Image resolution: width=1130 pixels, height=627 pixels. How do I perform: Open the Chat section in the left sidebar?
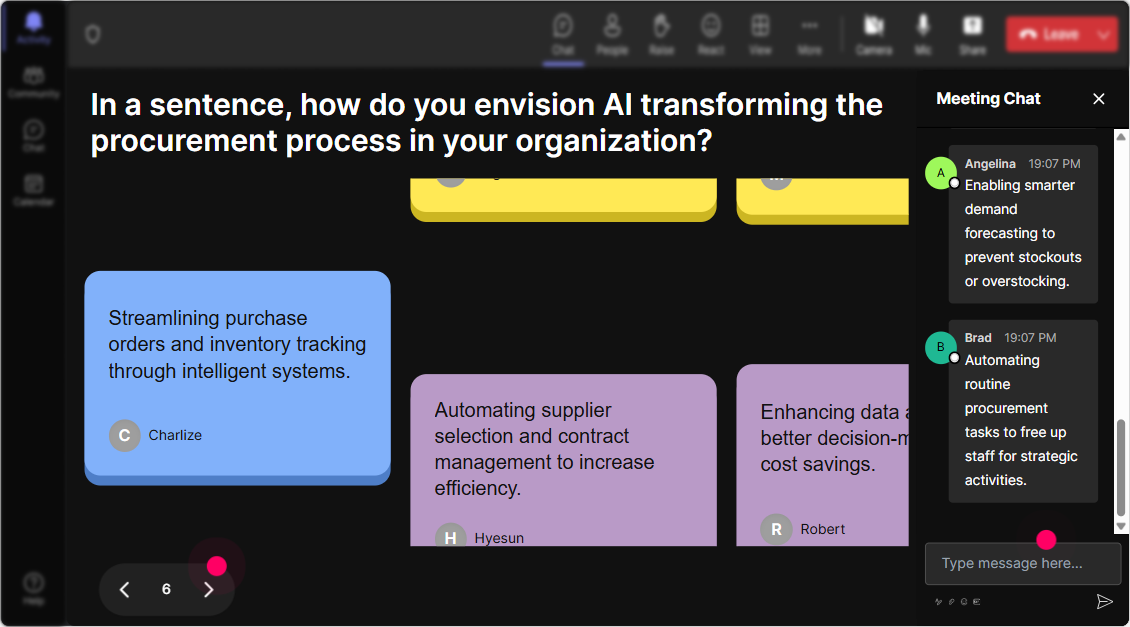point(33,136)
